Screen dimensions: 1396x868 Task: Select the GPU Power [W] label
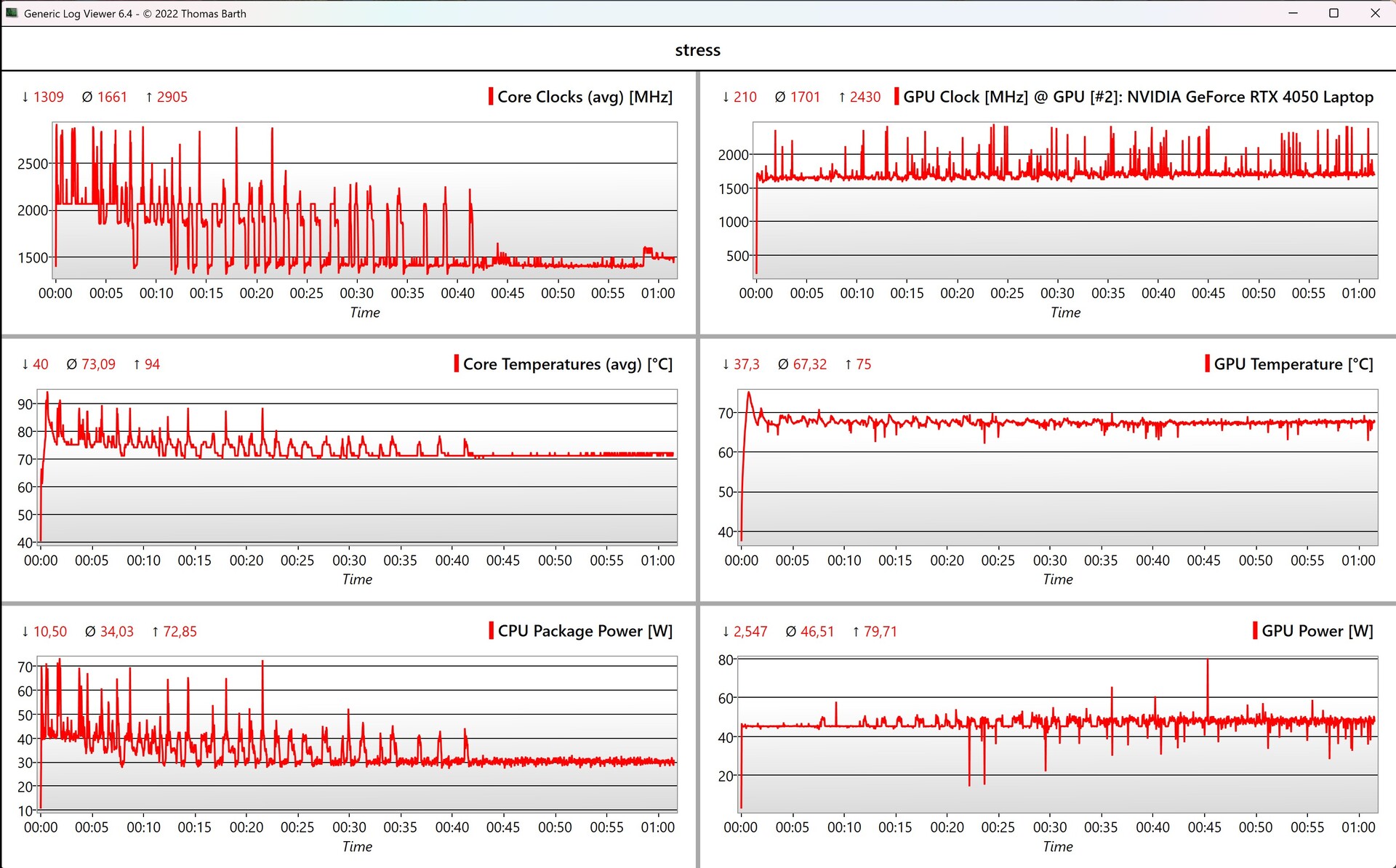click(1317, 630)
